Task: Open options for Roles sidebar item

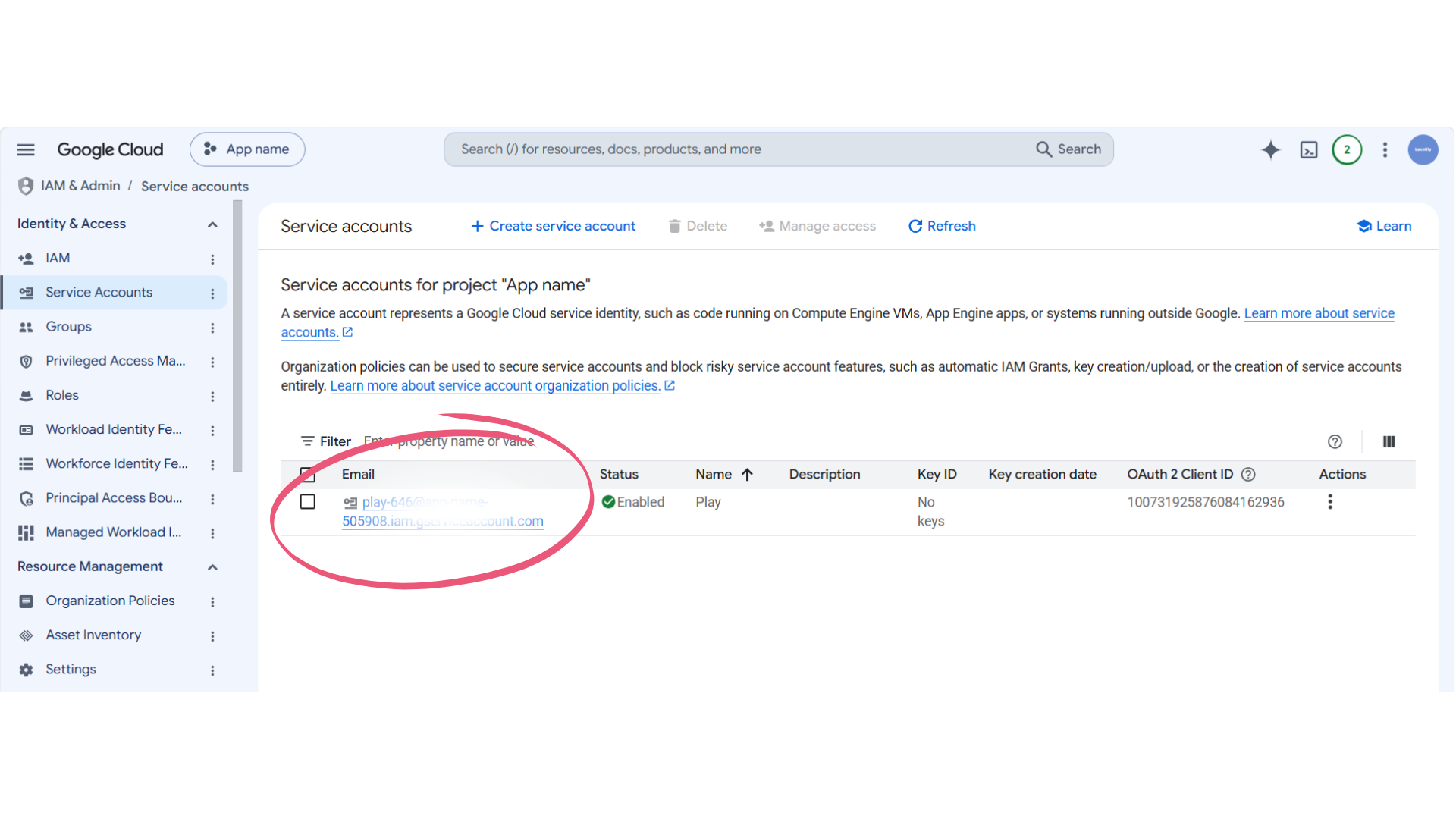Action: click(x=212, y=396)
